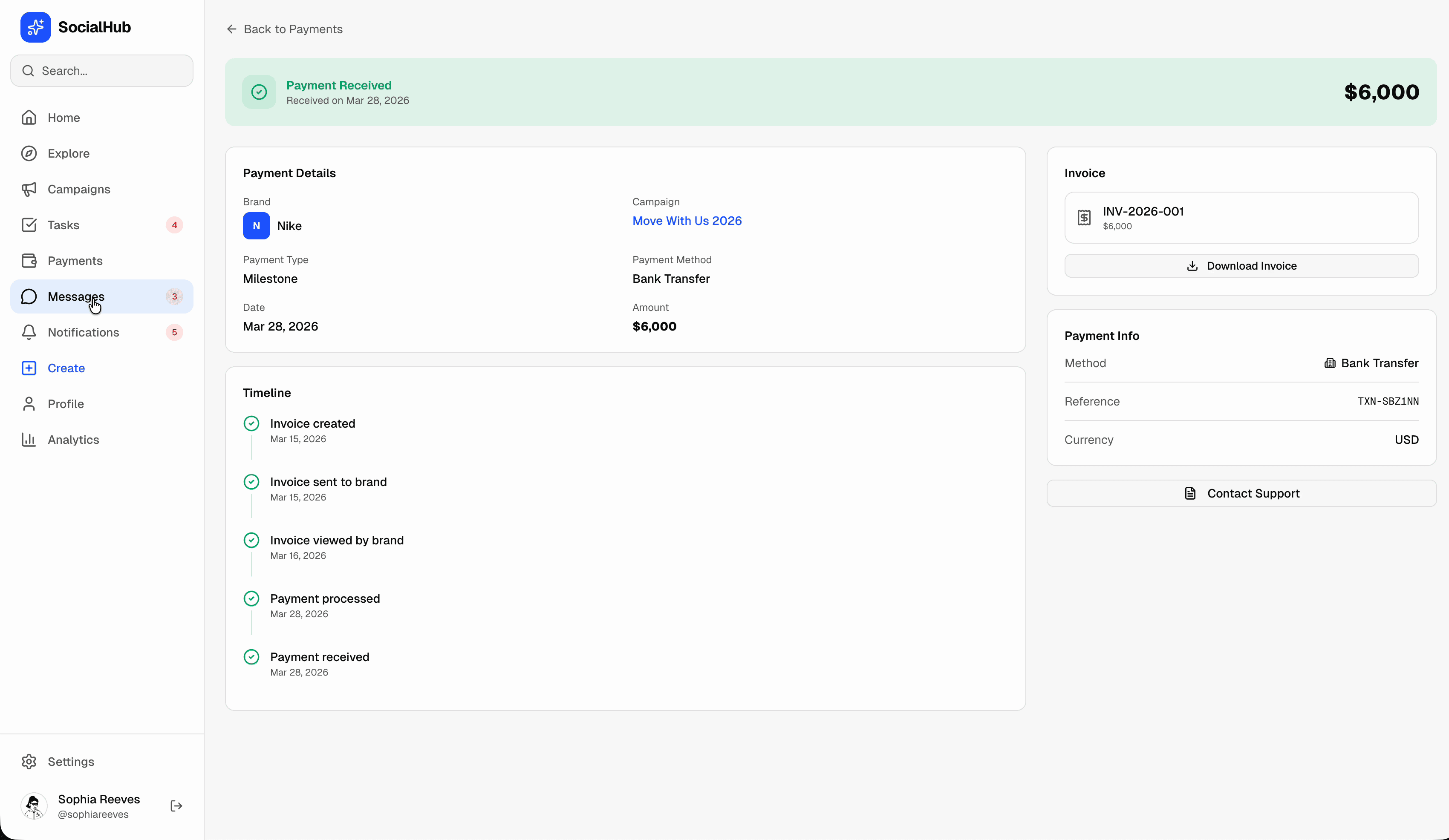The width and height of the screenshot is (1449, 840).
Task: Click the Explore compass icon
Action: point(29,153)
